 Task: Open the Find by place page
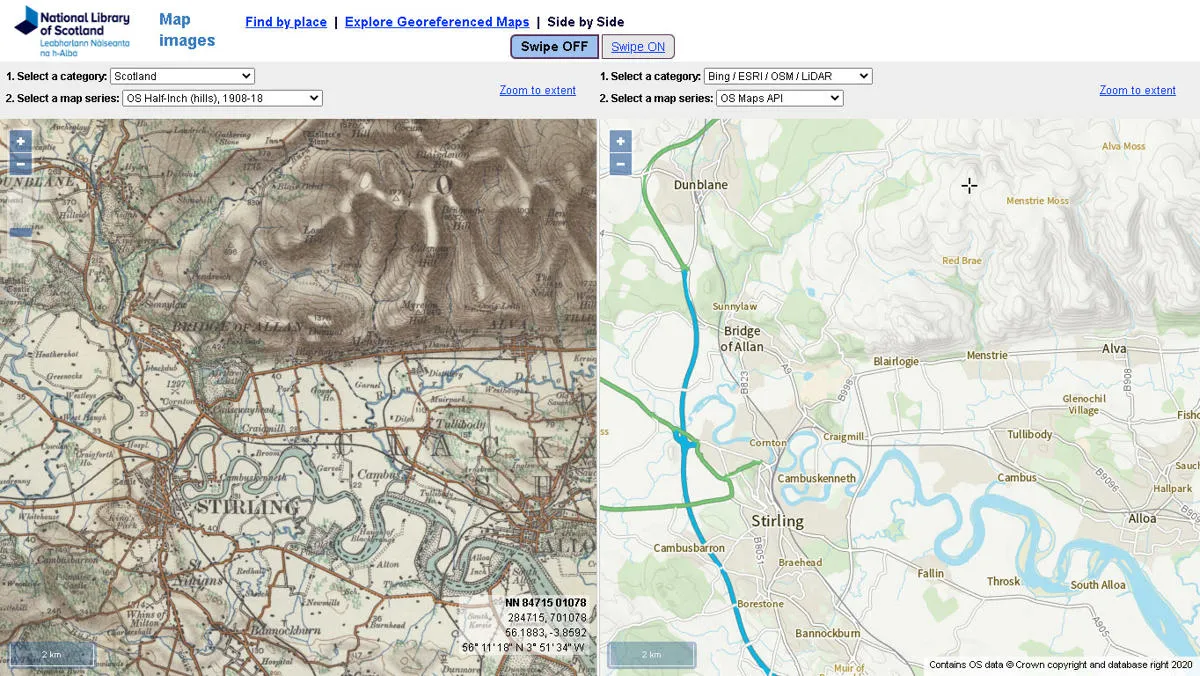[x=285, y=21]
